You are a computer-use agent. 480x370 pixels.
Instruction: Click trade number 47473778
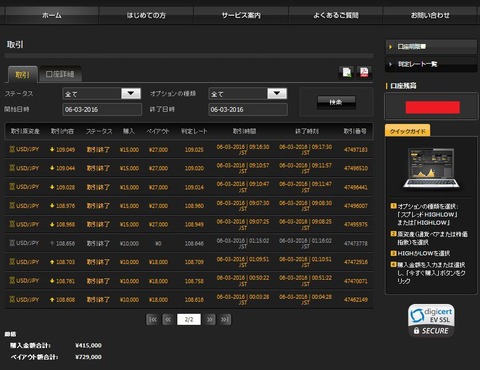coord(356,243)
